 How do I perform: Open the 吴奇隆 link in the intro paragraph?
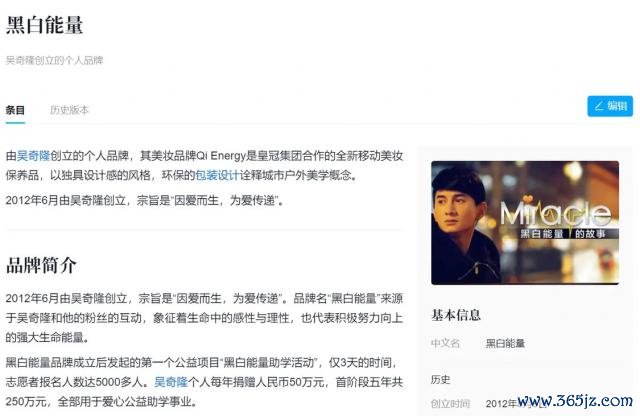coord(33,156)
